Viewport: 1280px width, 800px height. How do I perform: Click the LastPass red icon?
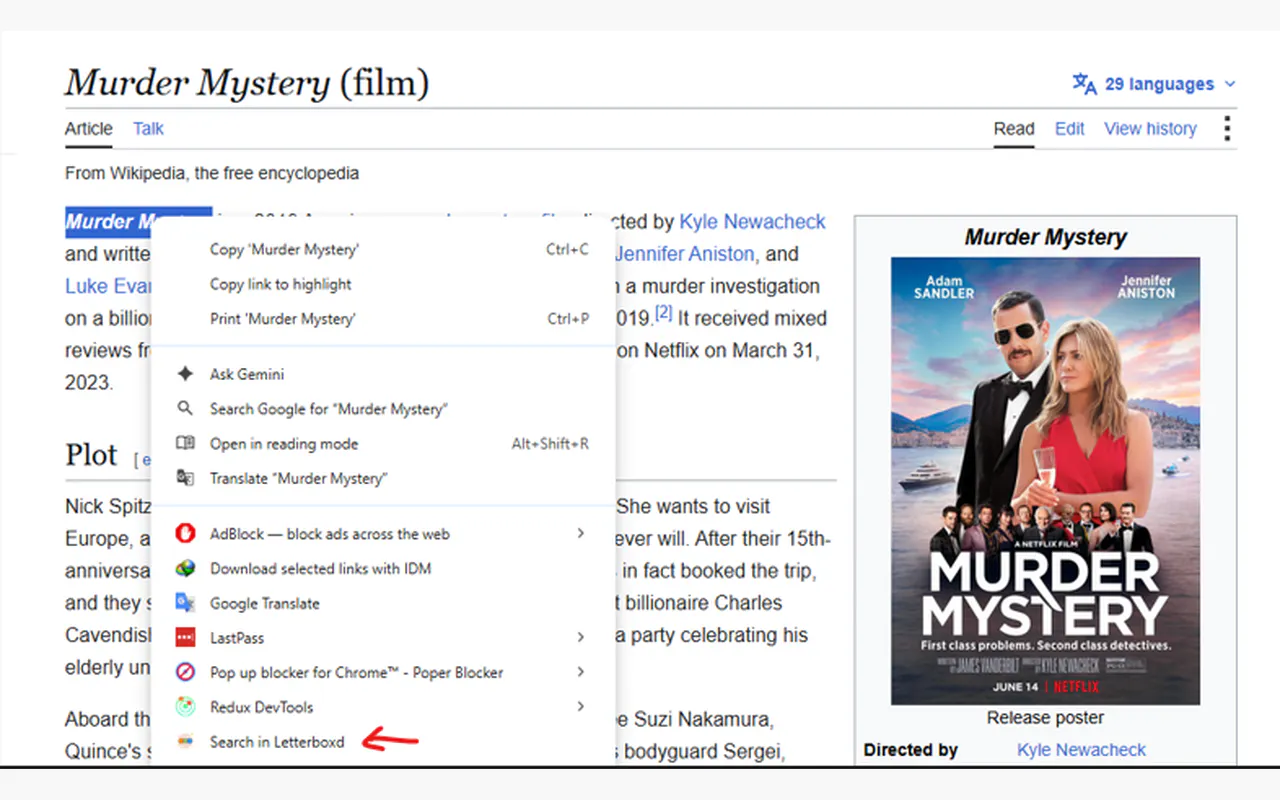coord(185,638)
